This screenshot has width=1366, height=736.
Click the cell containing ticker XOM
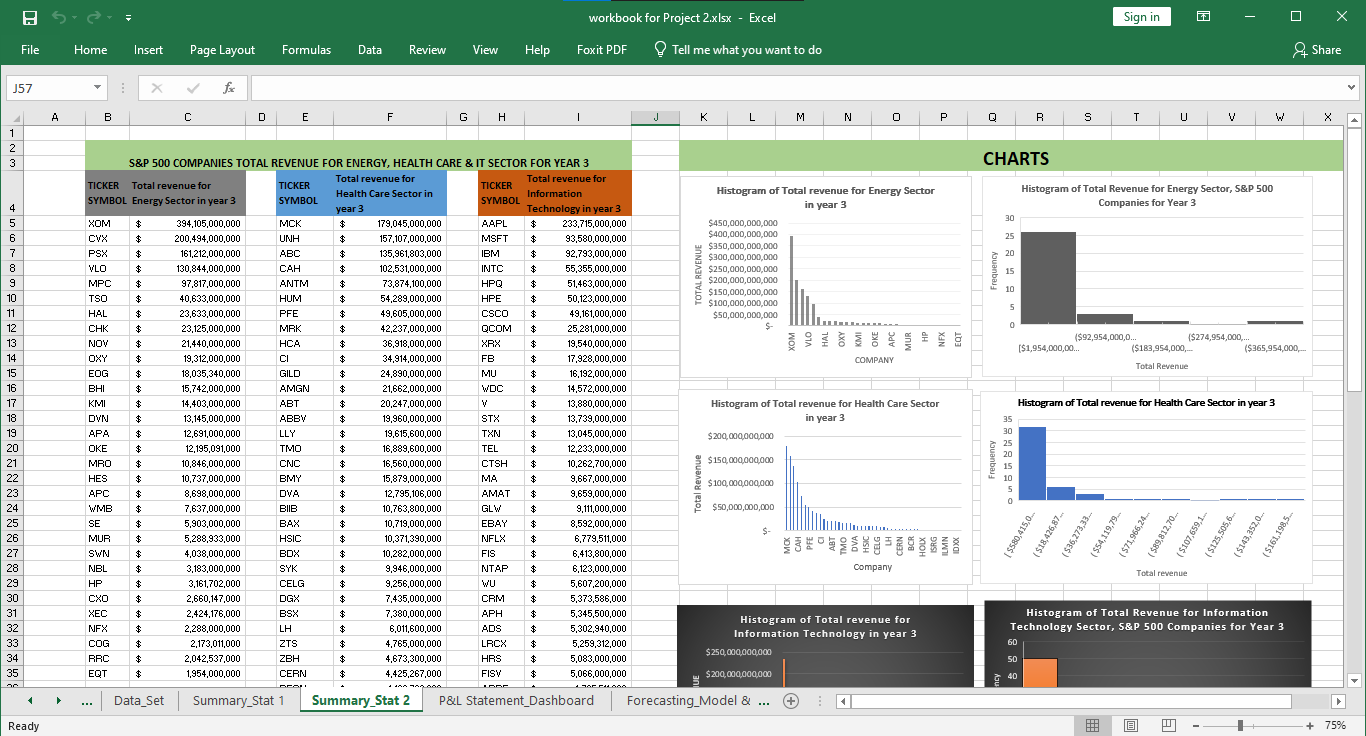coord(107,223)
